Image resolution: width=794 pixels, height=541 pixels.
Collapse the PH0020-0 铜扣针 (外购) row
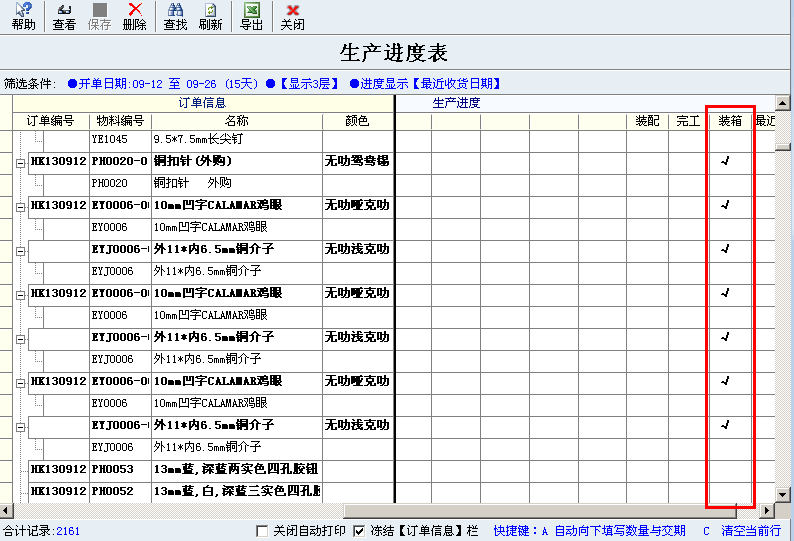[20, 163]
